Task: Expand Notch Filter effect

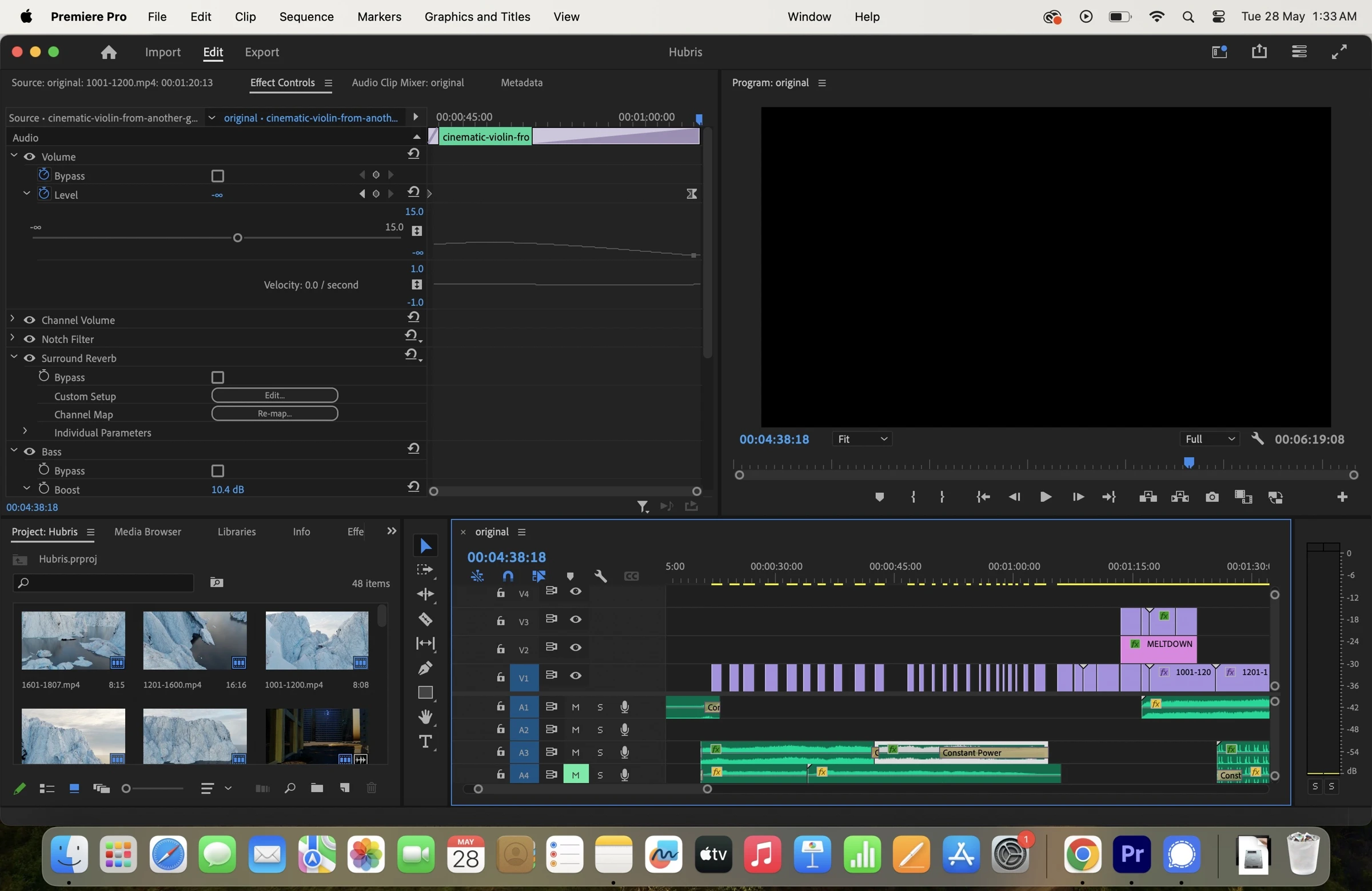Action: [13, 338]
